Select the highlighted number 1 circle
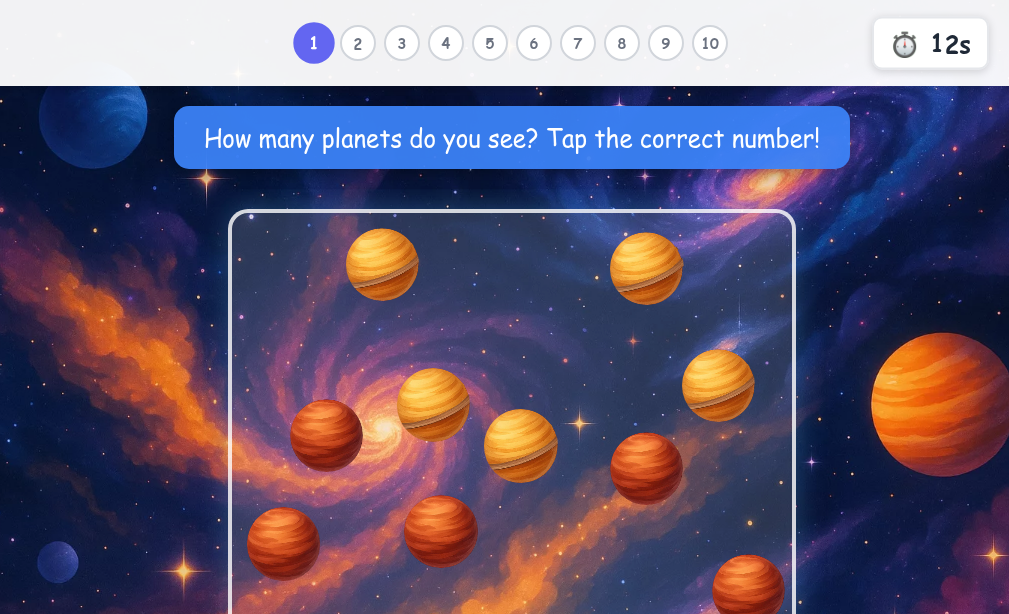Viewport: 1009px width, 614px height. coord(314,43)
